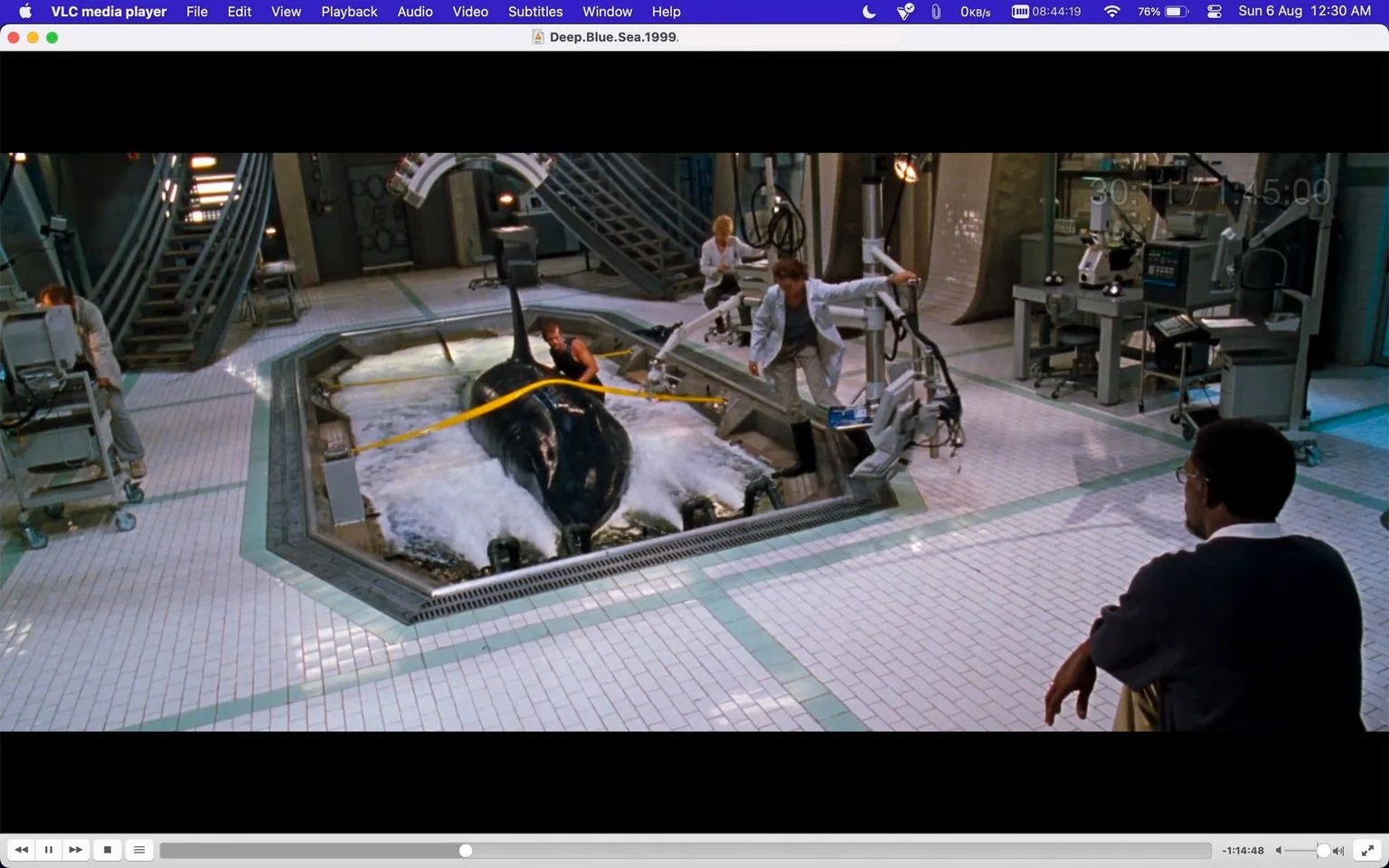Open the Audio menu

(415, 12)
